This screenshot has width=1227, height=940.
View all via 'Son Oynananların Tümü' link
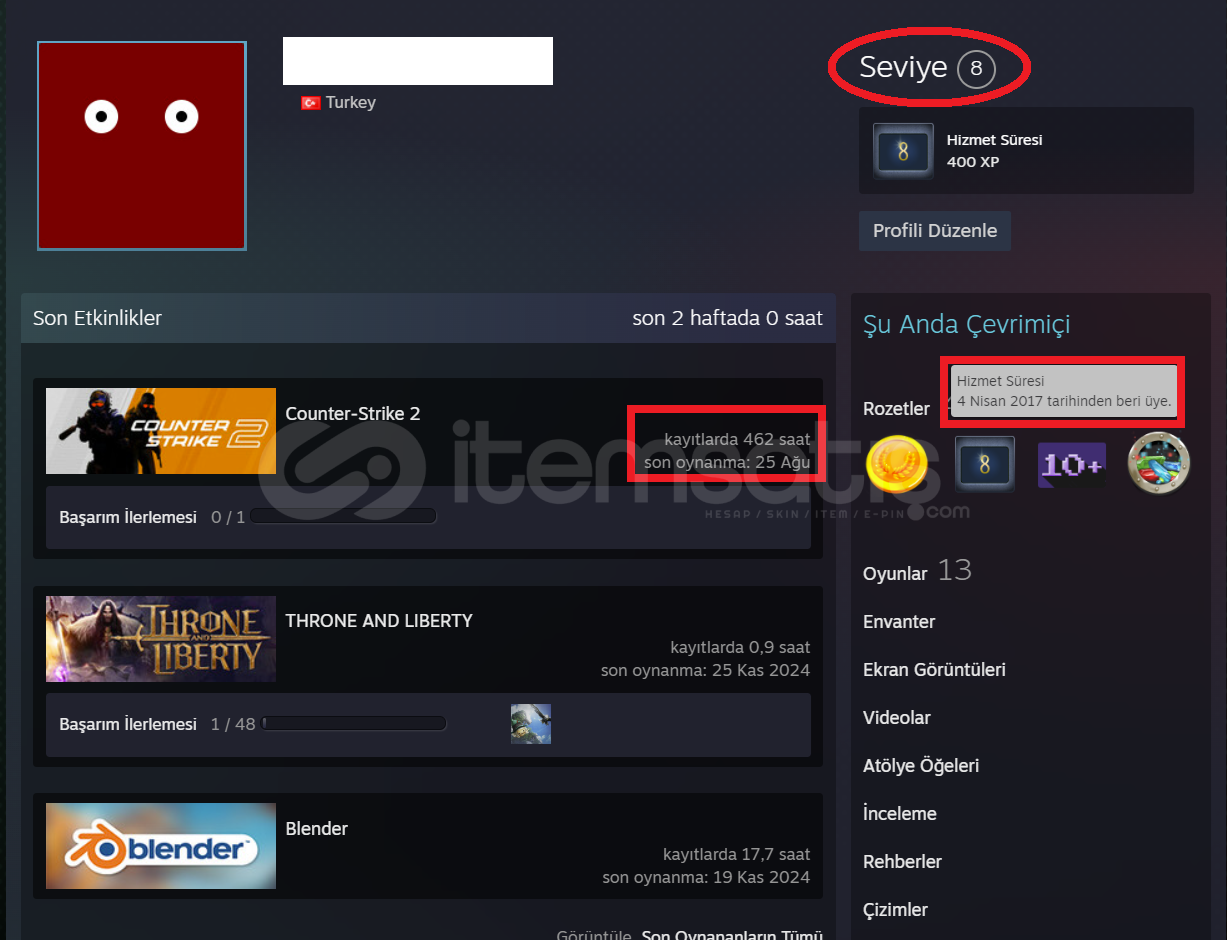point(732,936)
